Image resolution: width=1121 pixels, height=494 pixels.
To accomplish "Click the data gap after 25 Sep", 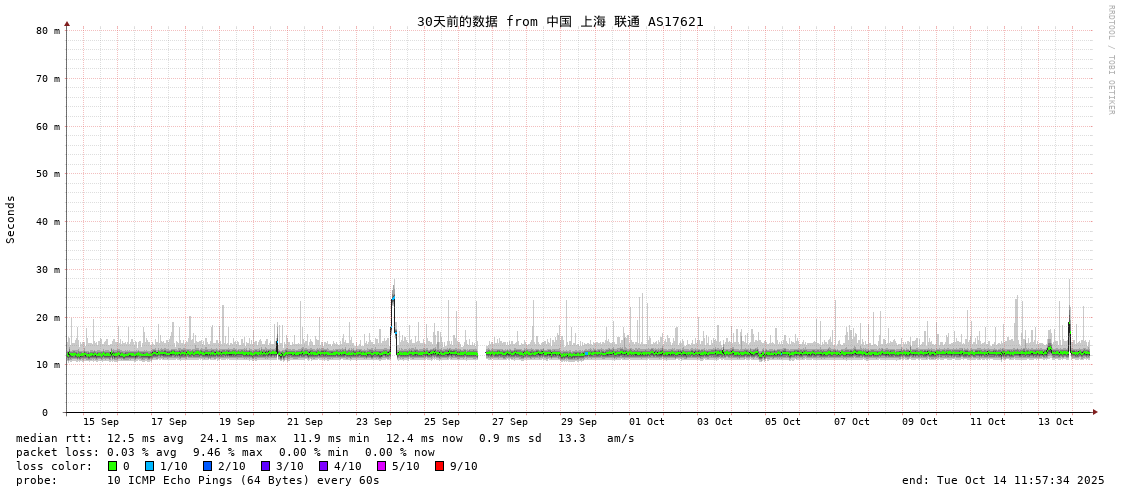I will click(482, 353).
